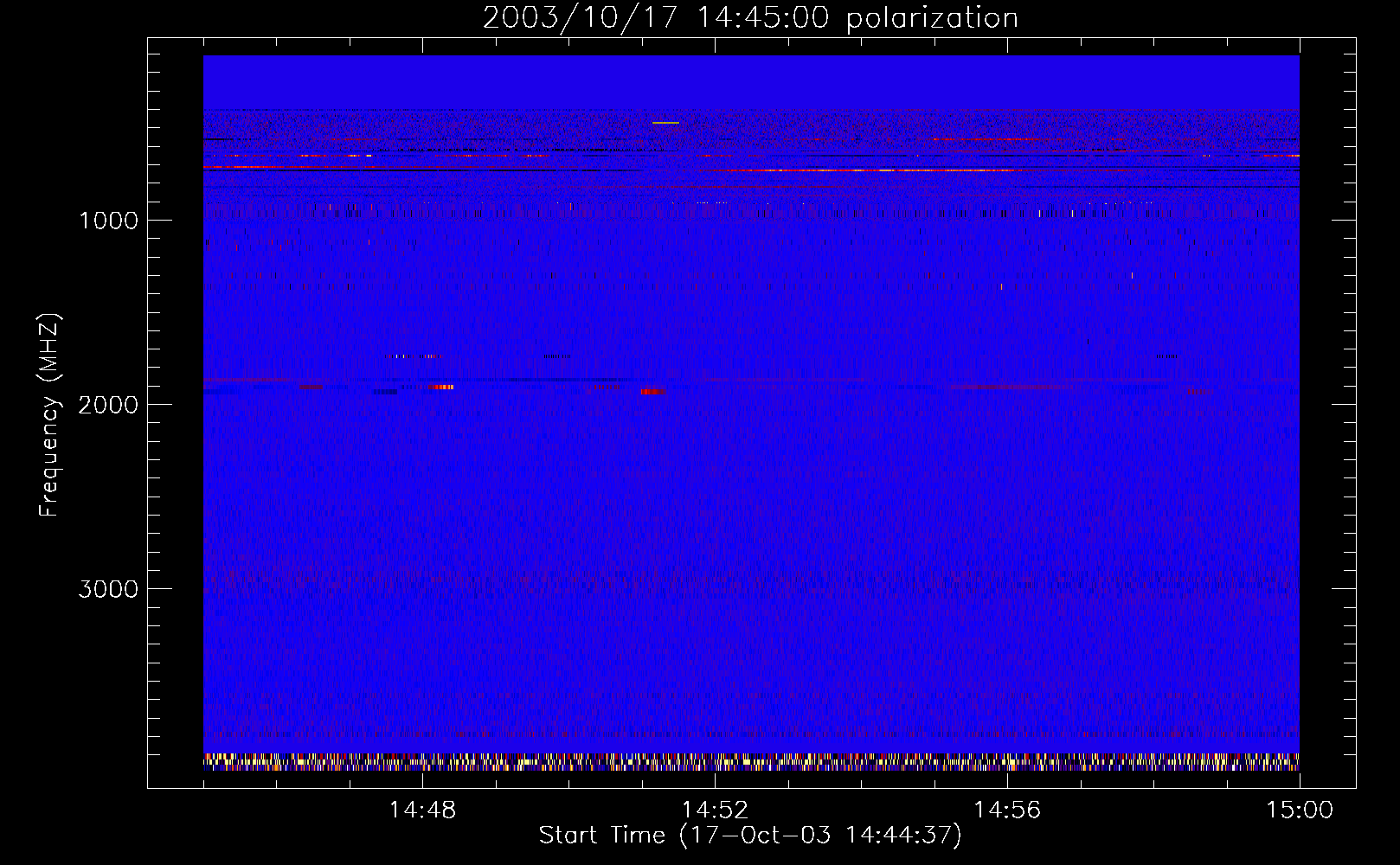The width and height of the screenshot is (1400, 865).
Task: Click the 14:56 time axis label
Action: (1007, 811)
